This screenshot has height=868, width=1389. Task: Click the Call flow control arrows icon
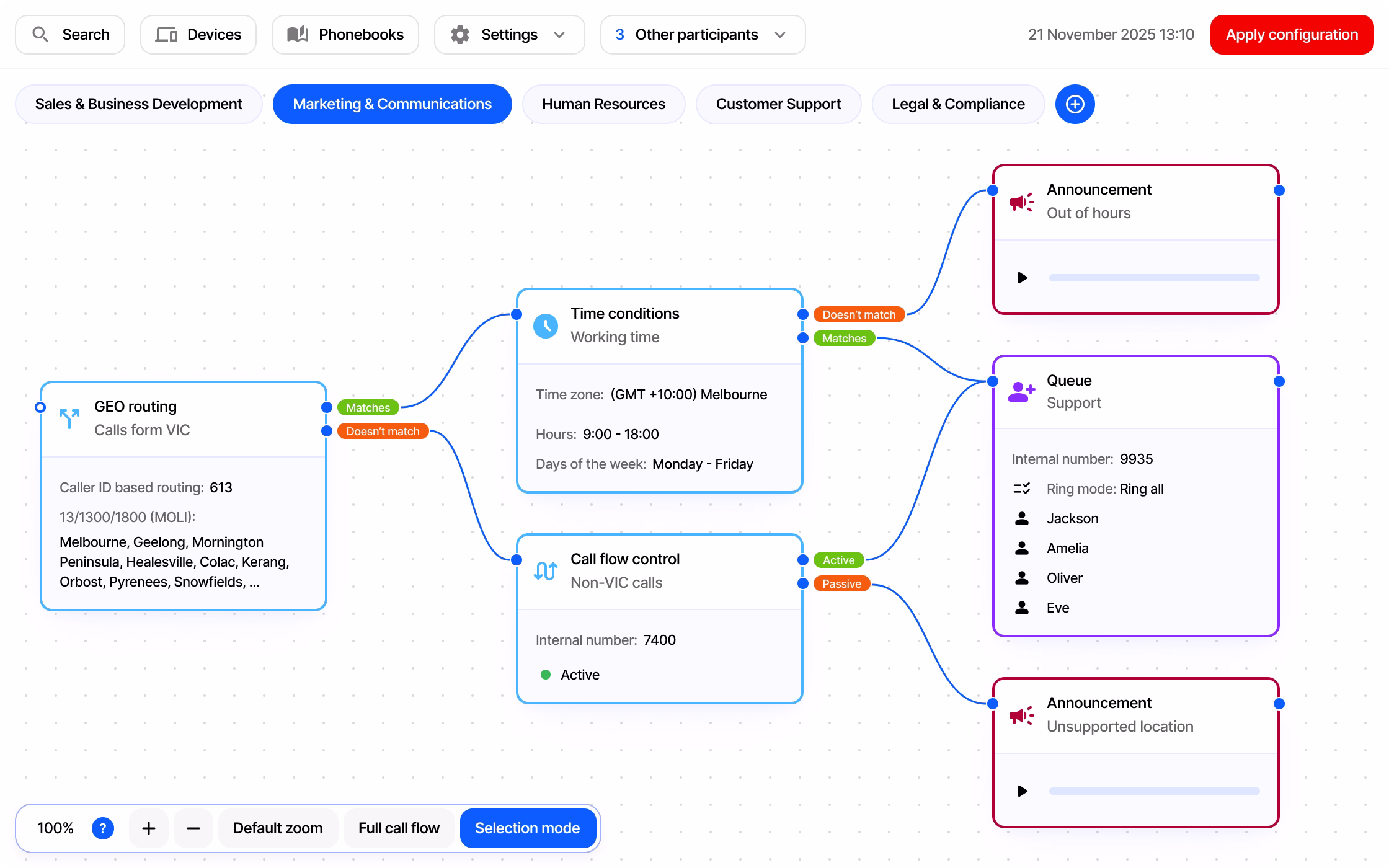546,571
